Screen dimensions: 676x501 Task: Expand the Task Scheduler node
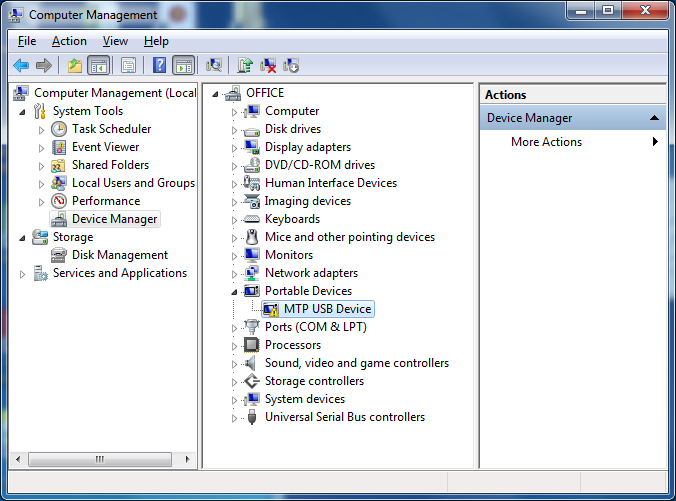pyautogui.click(x=41, y=130)
